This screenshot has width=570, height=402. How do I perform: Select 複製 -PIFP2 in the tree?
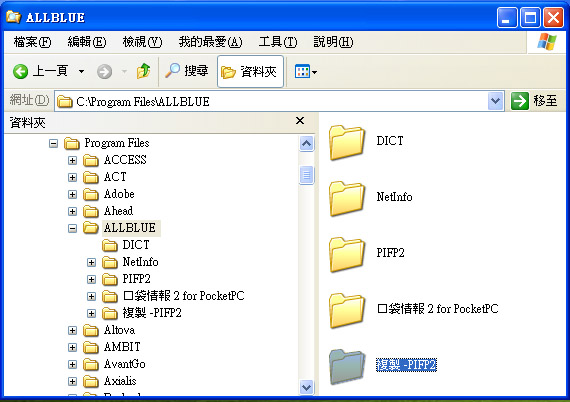[152, 313]
